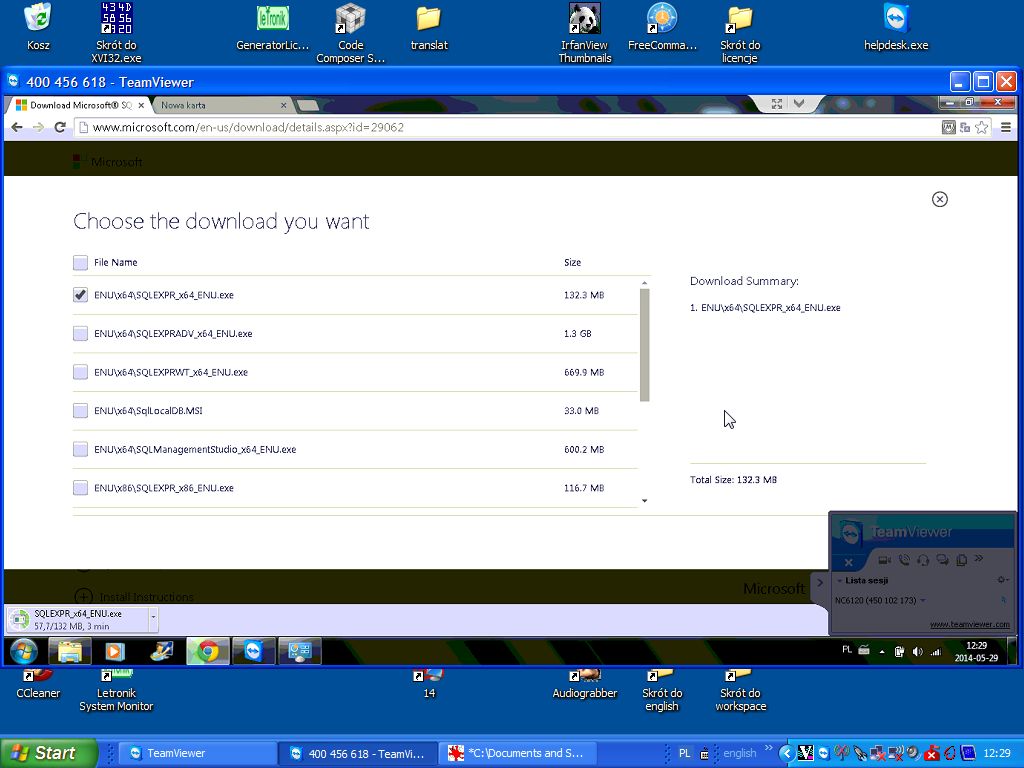Bookmark the page using the star icon
The height and width of the screenshot is (768, 1024).
[982, 127]
